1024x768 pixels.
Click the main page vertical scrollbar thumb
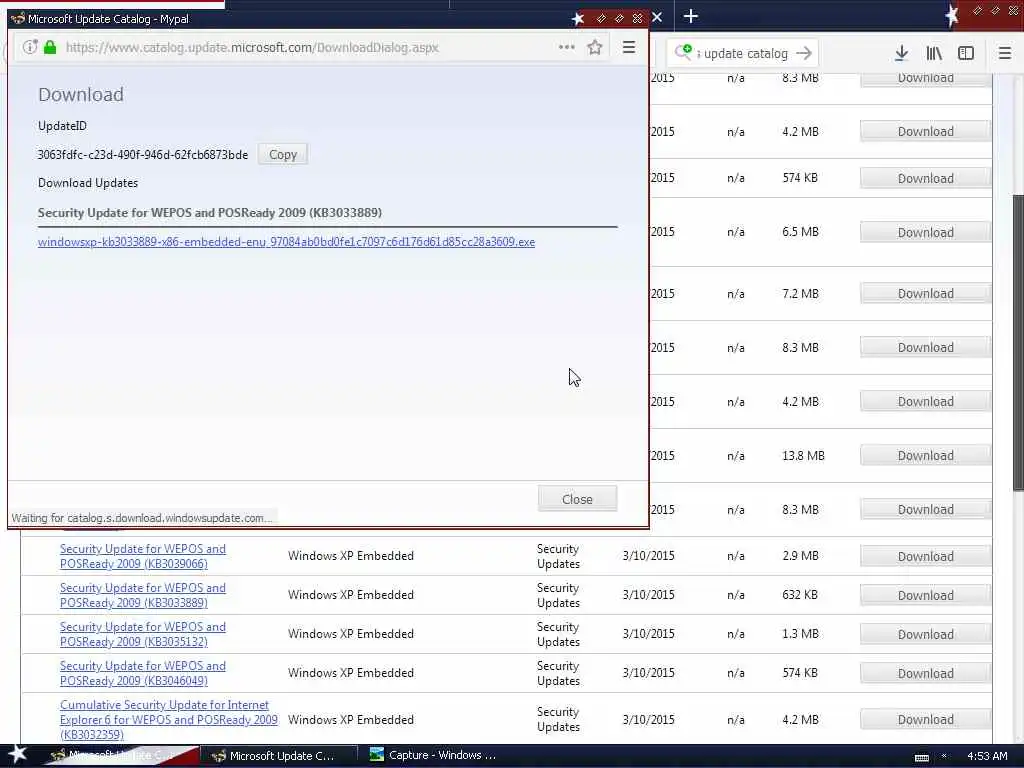1018,342
